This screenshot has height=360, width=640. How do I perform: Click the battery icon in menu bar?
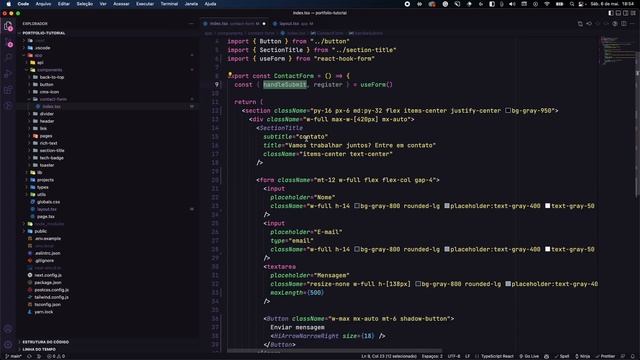coord(560,4)
